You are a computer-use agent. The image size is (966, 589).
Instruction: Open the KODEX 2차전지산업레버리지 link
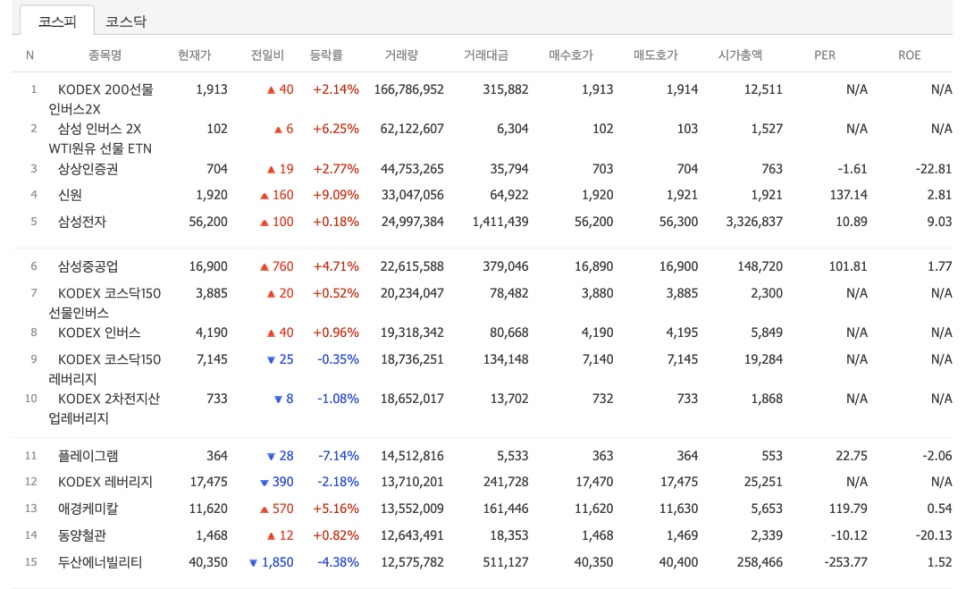coord(104,408)
